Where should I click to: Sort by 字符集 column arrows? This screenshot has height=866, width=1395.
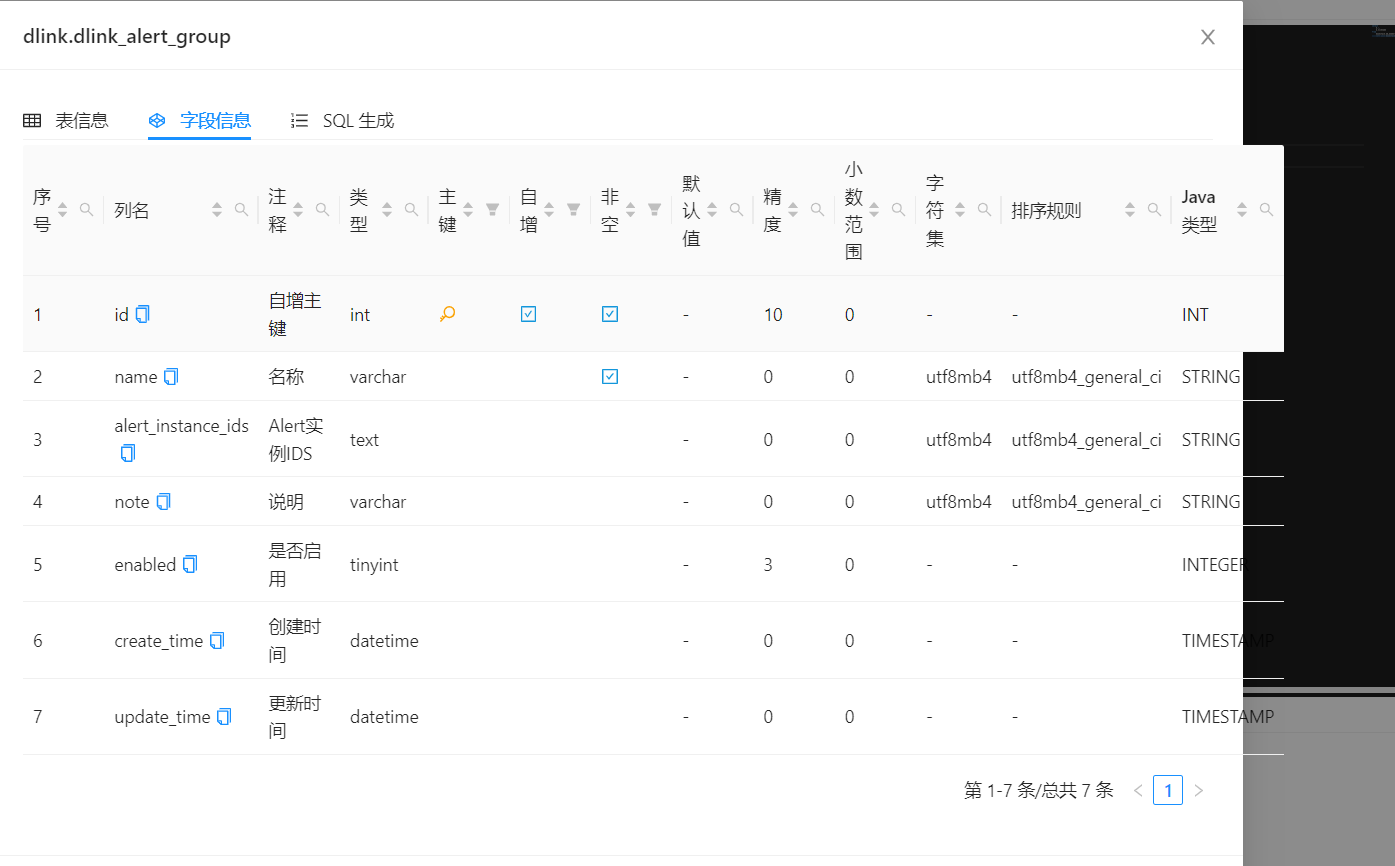click(x=960, y=210)
